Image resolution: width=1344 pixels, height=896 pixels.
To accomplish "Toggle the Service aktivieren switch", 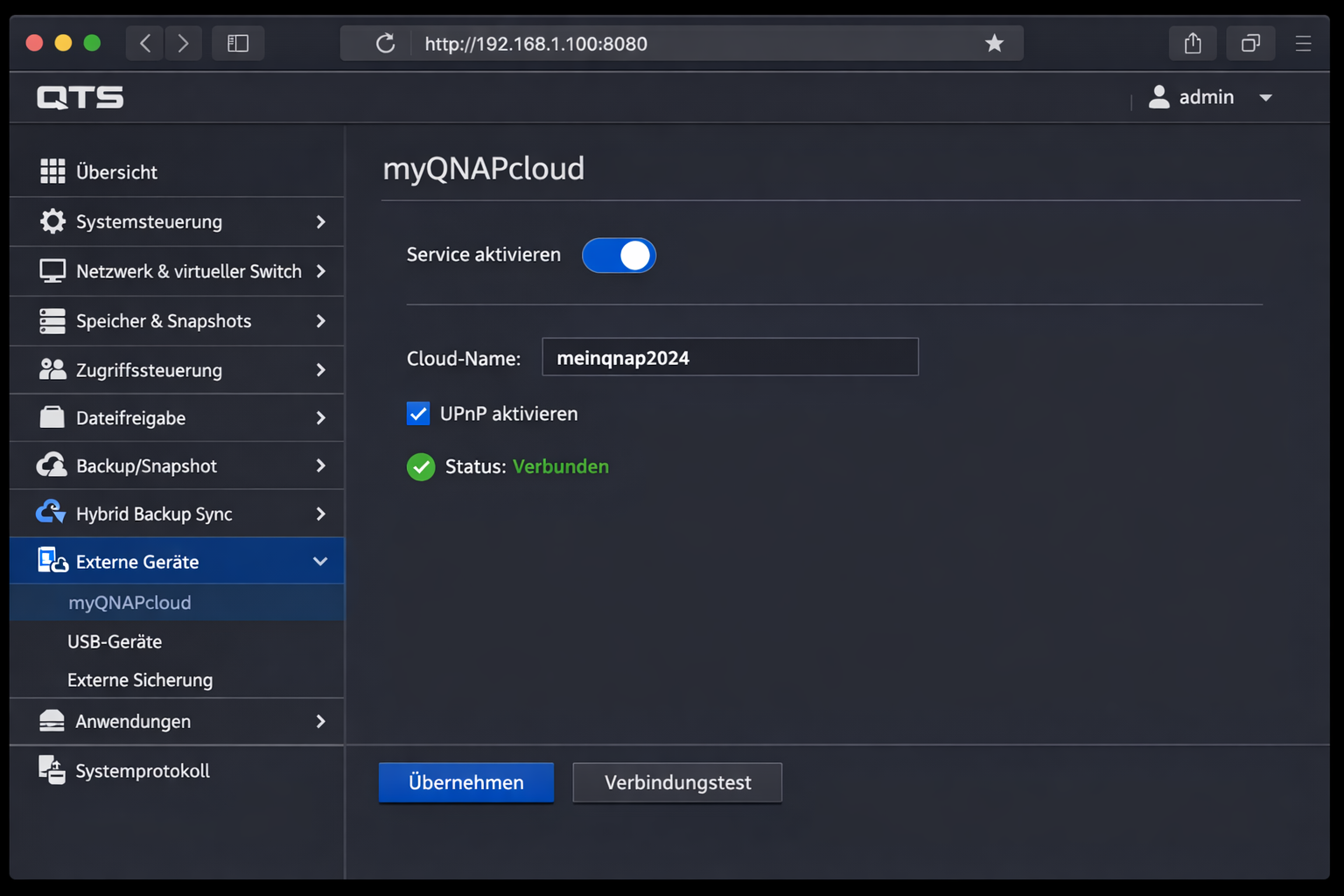I will click(619, 255).
